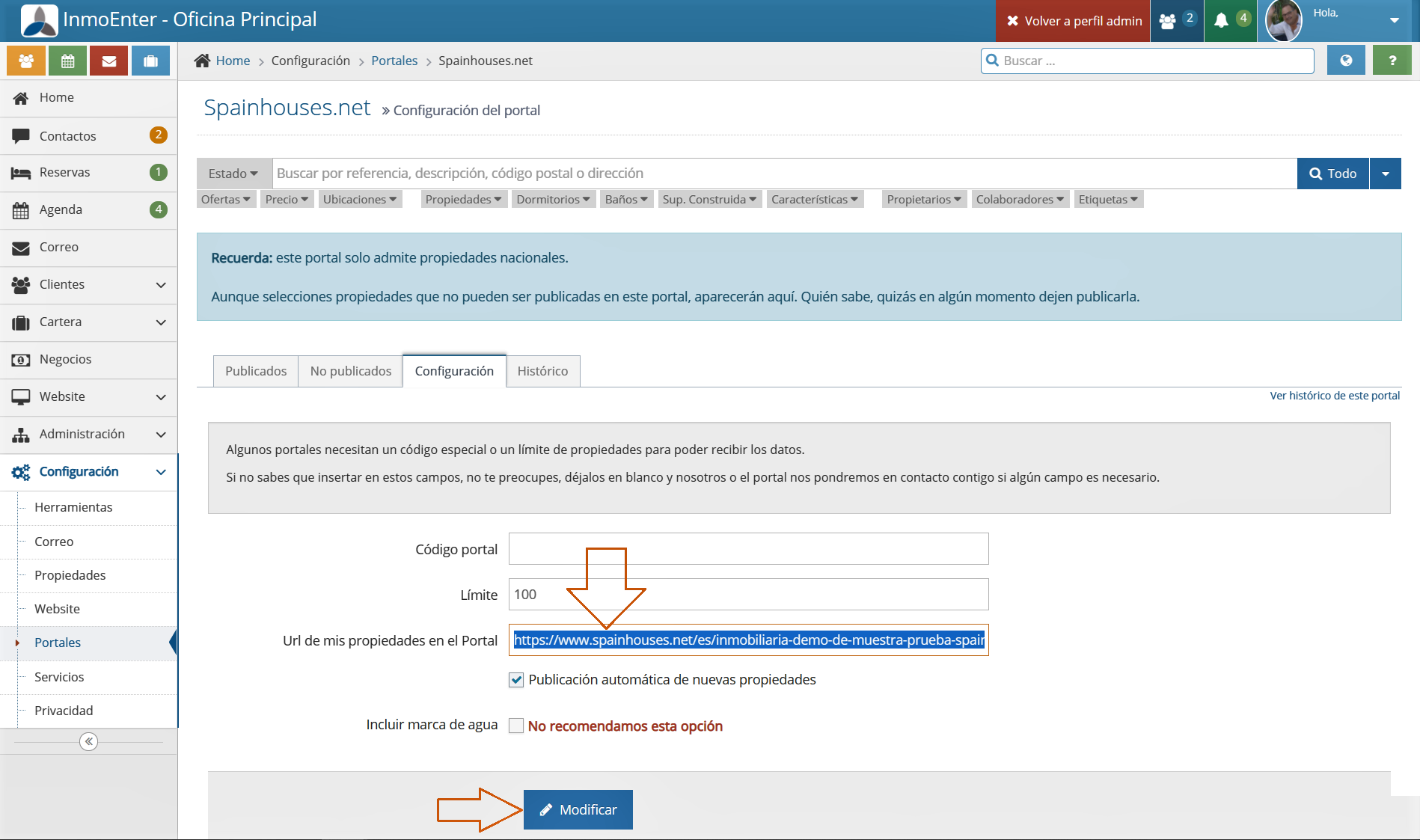Image resolution: width=1420 pixels, height=840 pixels.
Task: Expand the Cartera sidebar section
Action: point(89,322)
